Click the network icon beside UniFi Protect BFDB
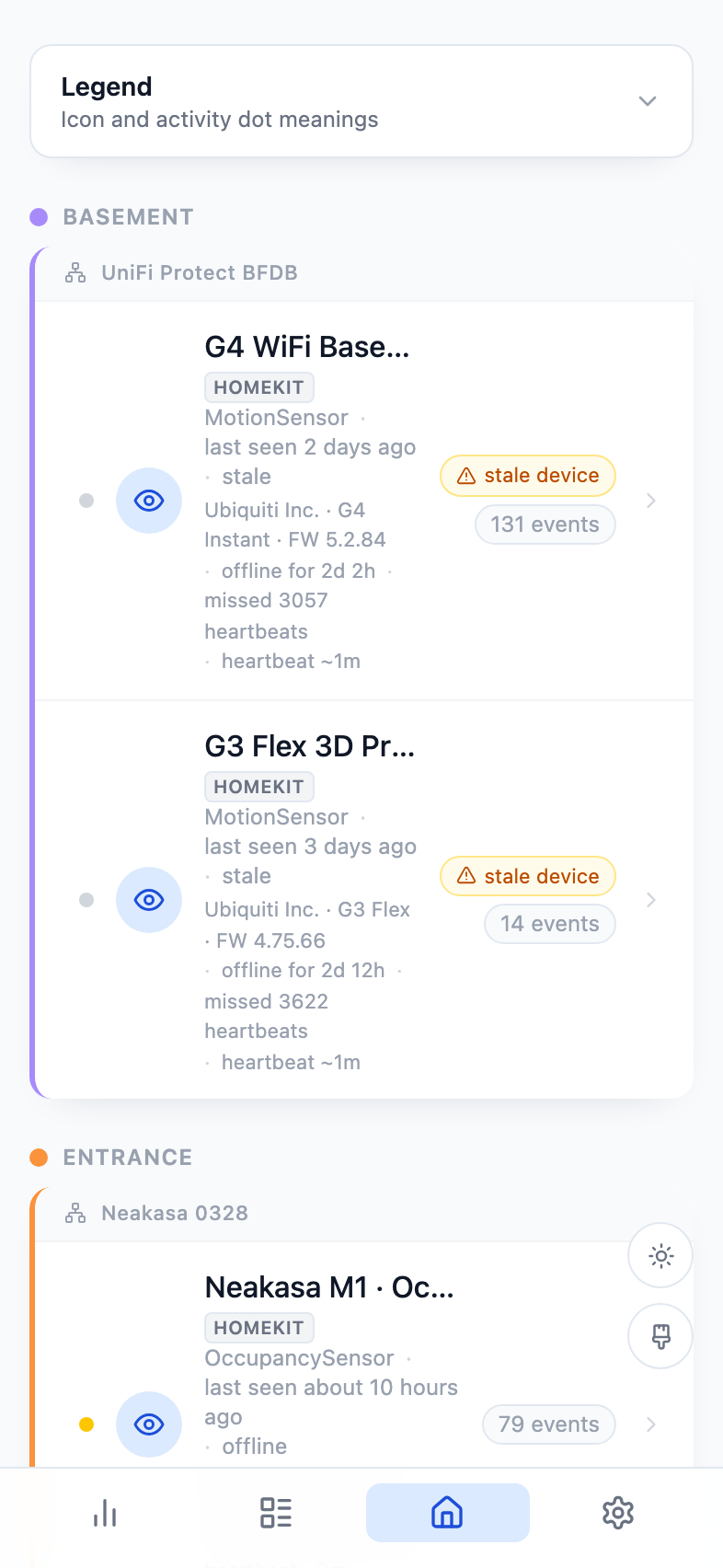The image size is (723, 1568). pos(75,272)
